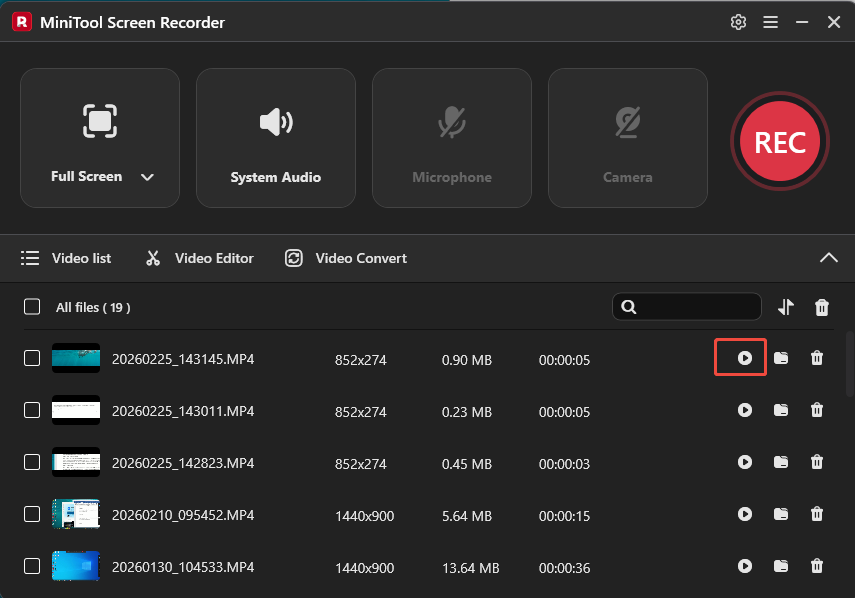
Task: Select the checkbox for 20260130_104533.MP4
Action: 31,566
